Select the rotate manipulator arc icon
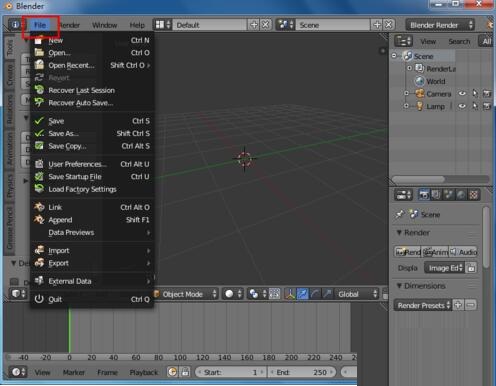The height and width of the screenshot is (386, 496). [x=315, y=294]
